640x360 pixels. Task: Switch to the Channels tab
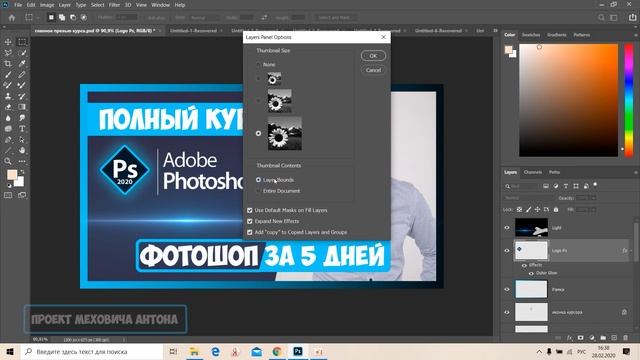click(x=533, y=172)
